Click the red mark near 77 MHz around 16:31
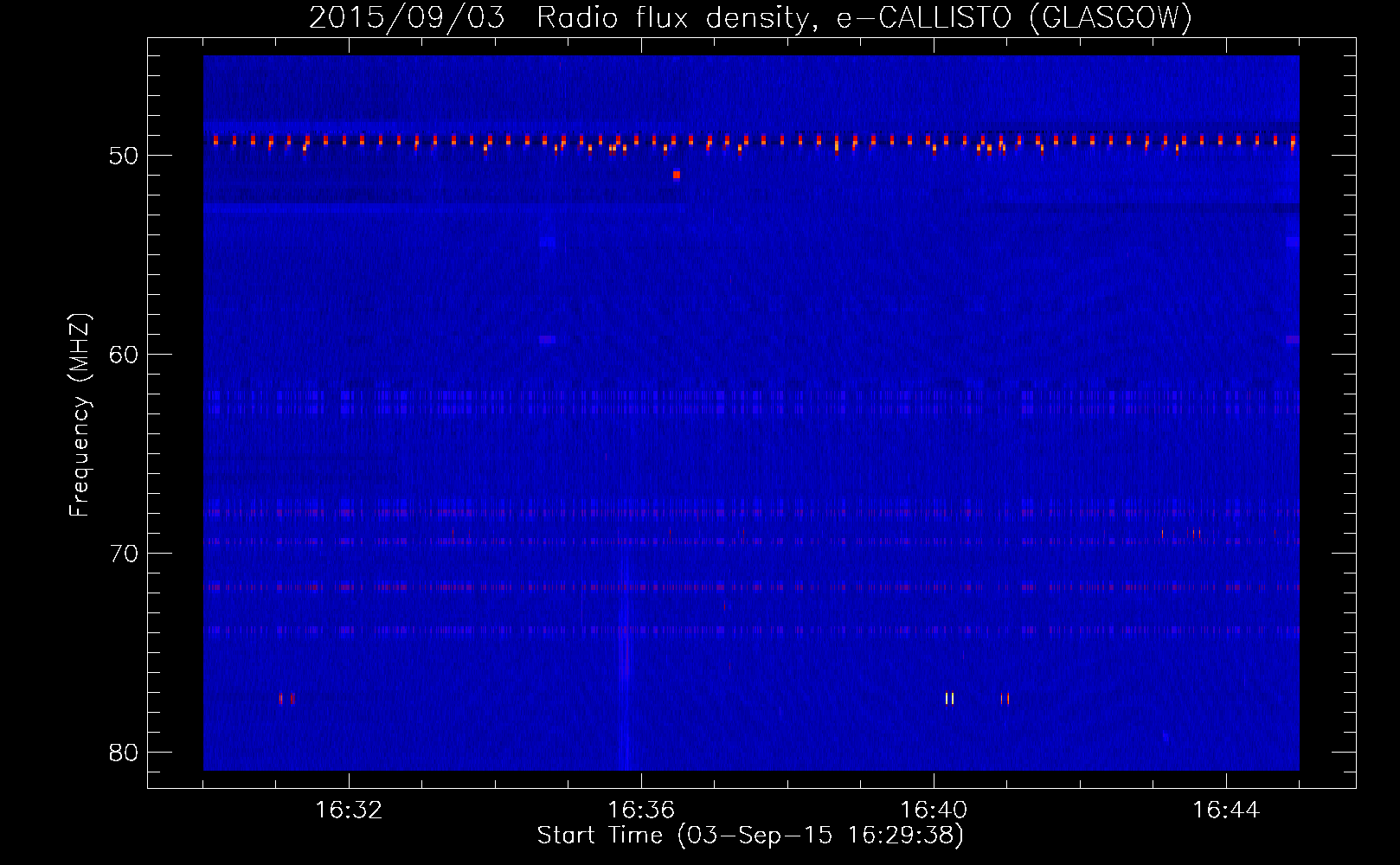Viewport: 1400px width, 865px height. [x=292, y=698]
